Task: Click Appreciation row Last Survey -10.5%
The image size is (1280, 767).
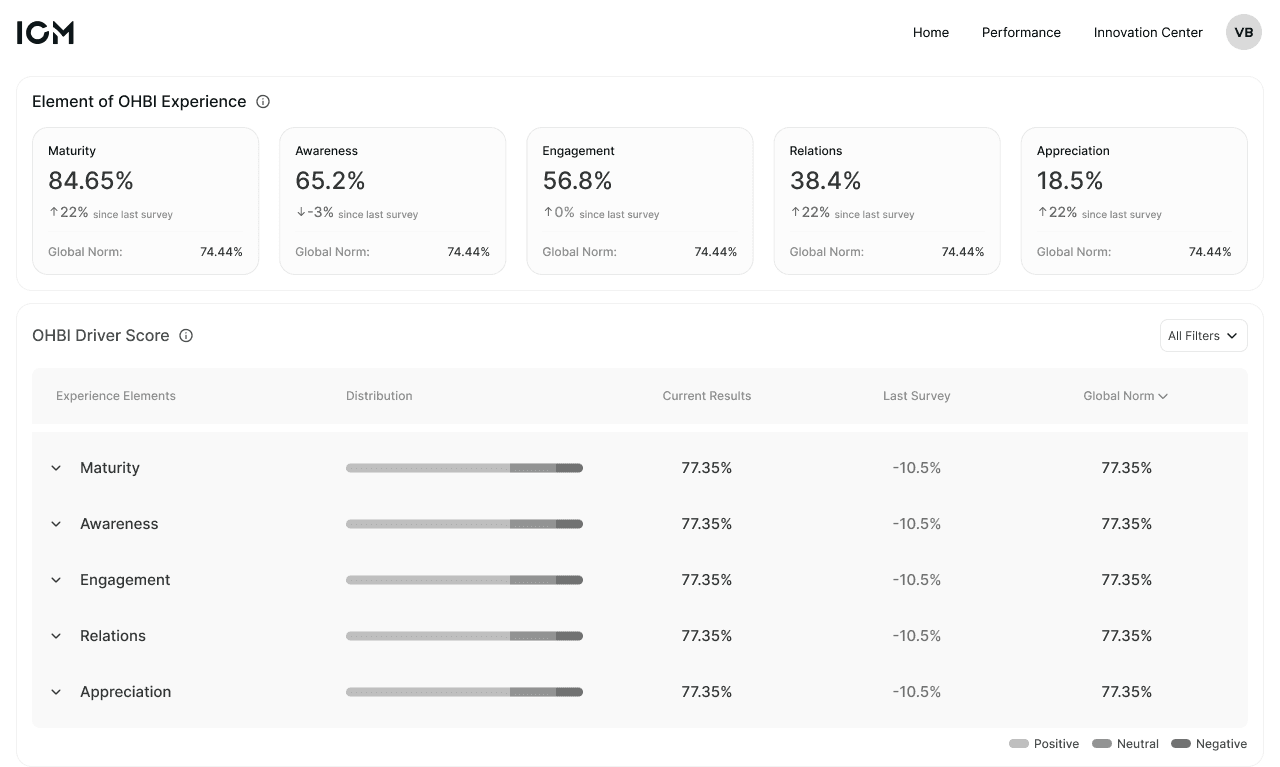Action: (x=917, y=692)
